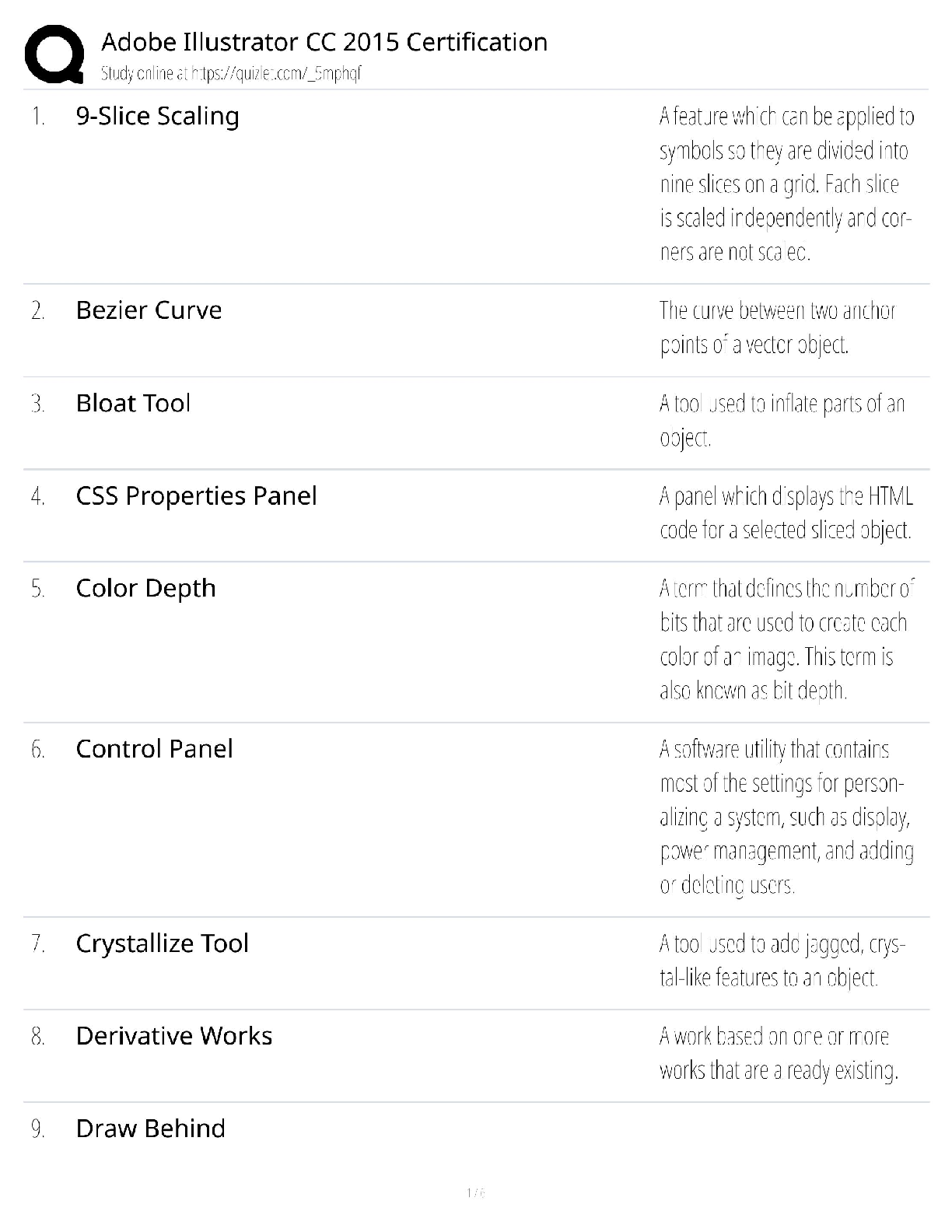Select the Derivative Works term
This screenshot has width=952, height=1232.
tap(174, 1035)
